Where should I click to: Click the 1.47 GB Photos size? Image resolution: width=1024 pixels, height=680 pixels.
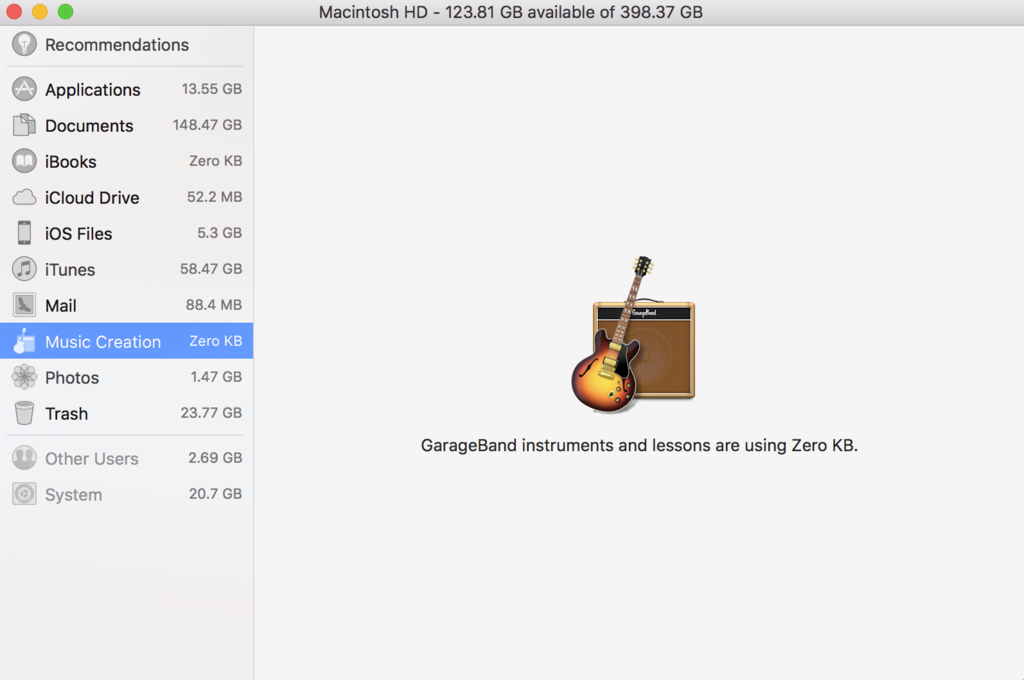[216, 376]
